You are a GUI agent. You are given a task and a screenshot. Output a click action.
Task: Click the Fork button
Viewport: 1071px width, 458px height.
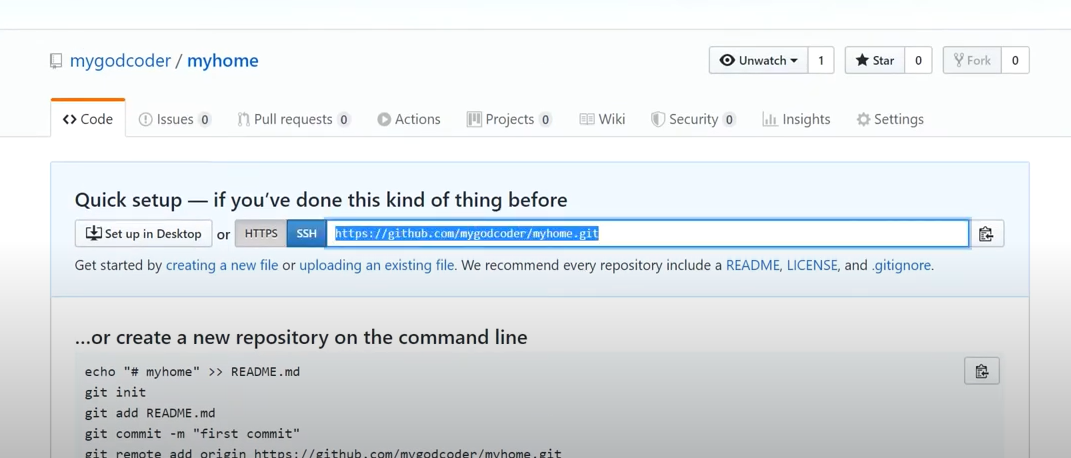973,60
